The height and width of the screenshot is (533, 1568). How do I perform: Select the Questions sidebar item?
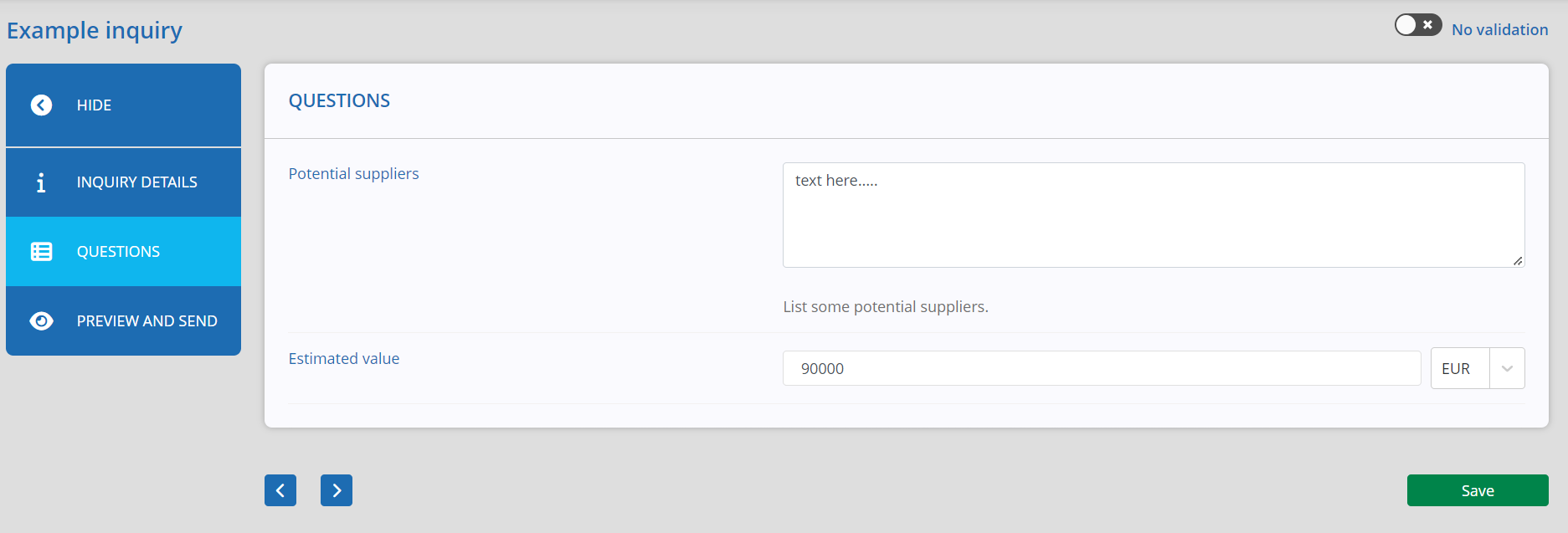point(123,252)
